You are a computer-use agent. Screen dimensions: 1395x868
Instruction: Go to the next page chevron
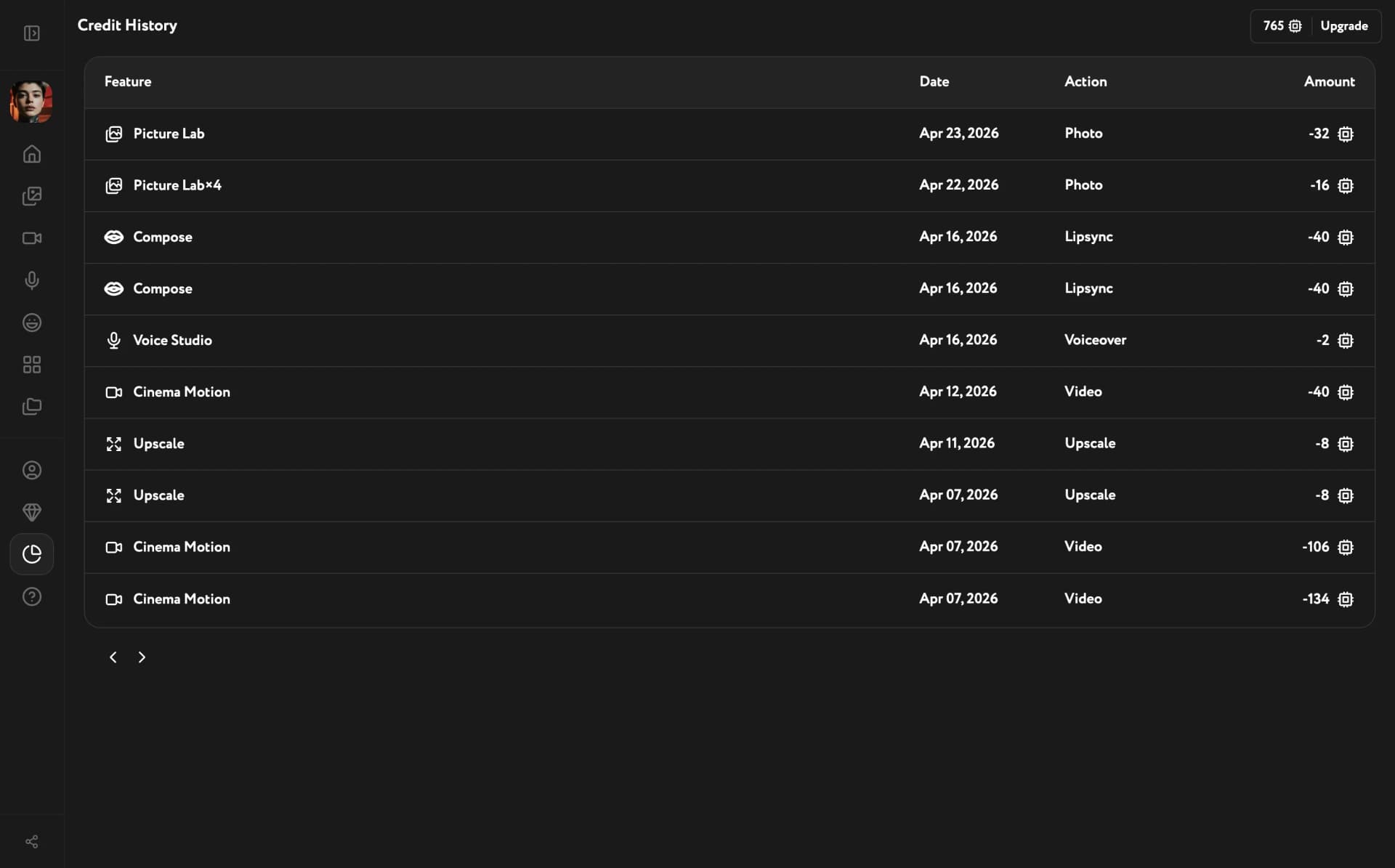(x=142, y=657)
